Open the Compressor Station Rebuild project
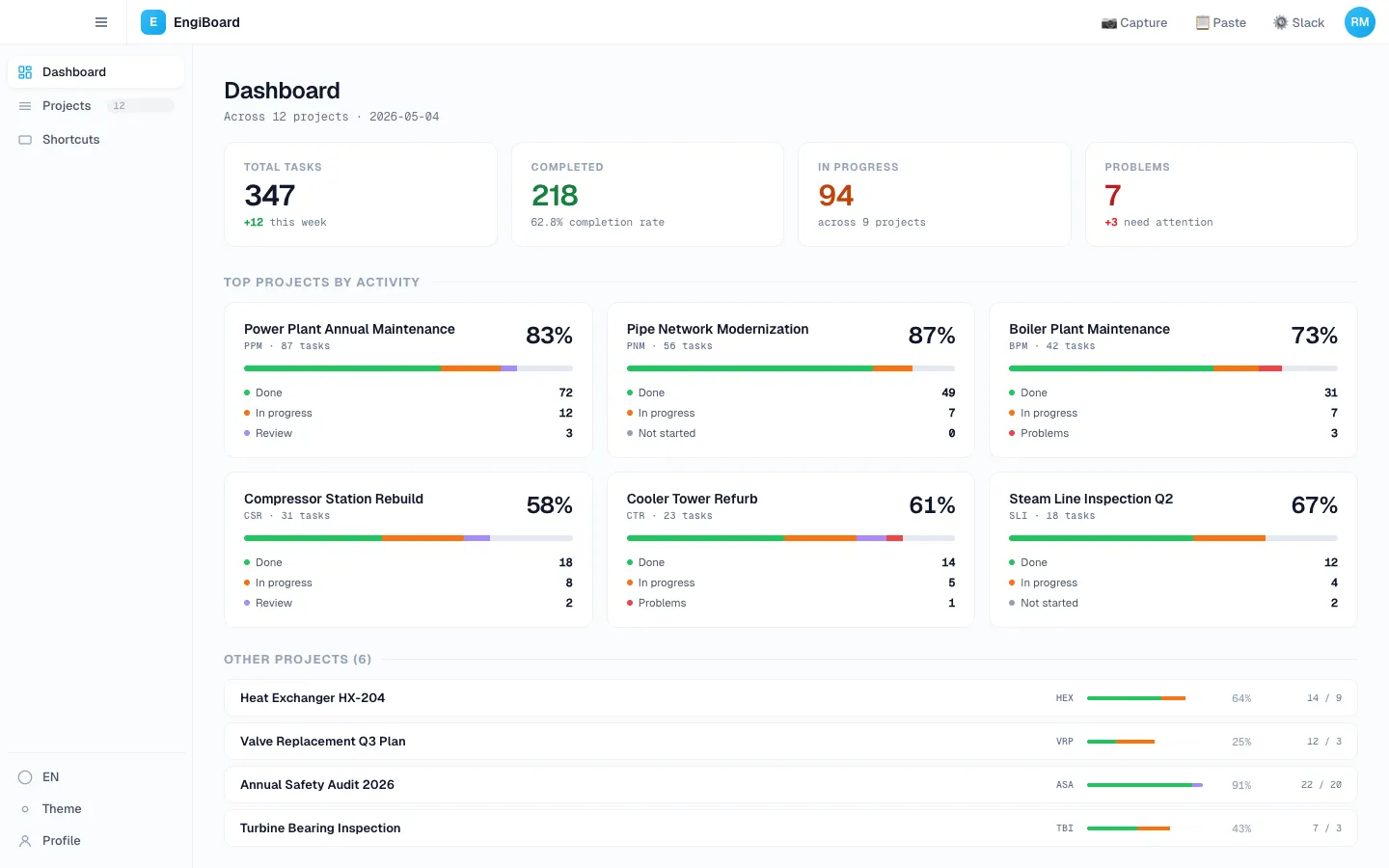Image resolution: width=1389 pixels, height=868 pixels. 408,550
